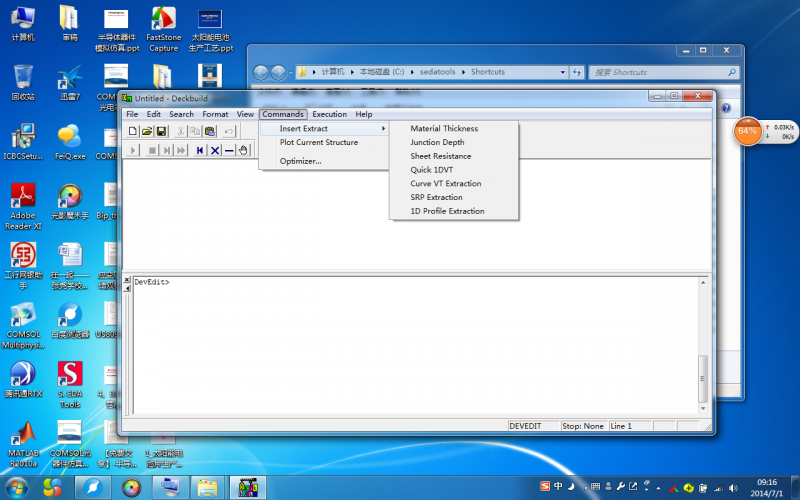Open the View menu

click(245, 114)
